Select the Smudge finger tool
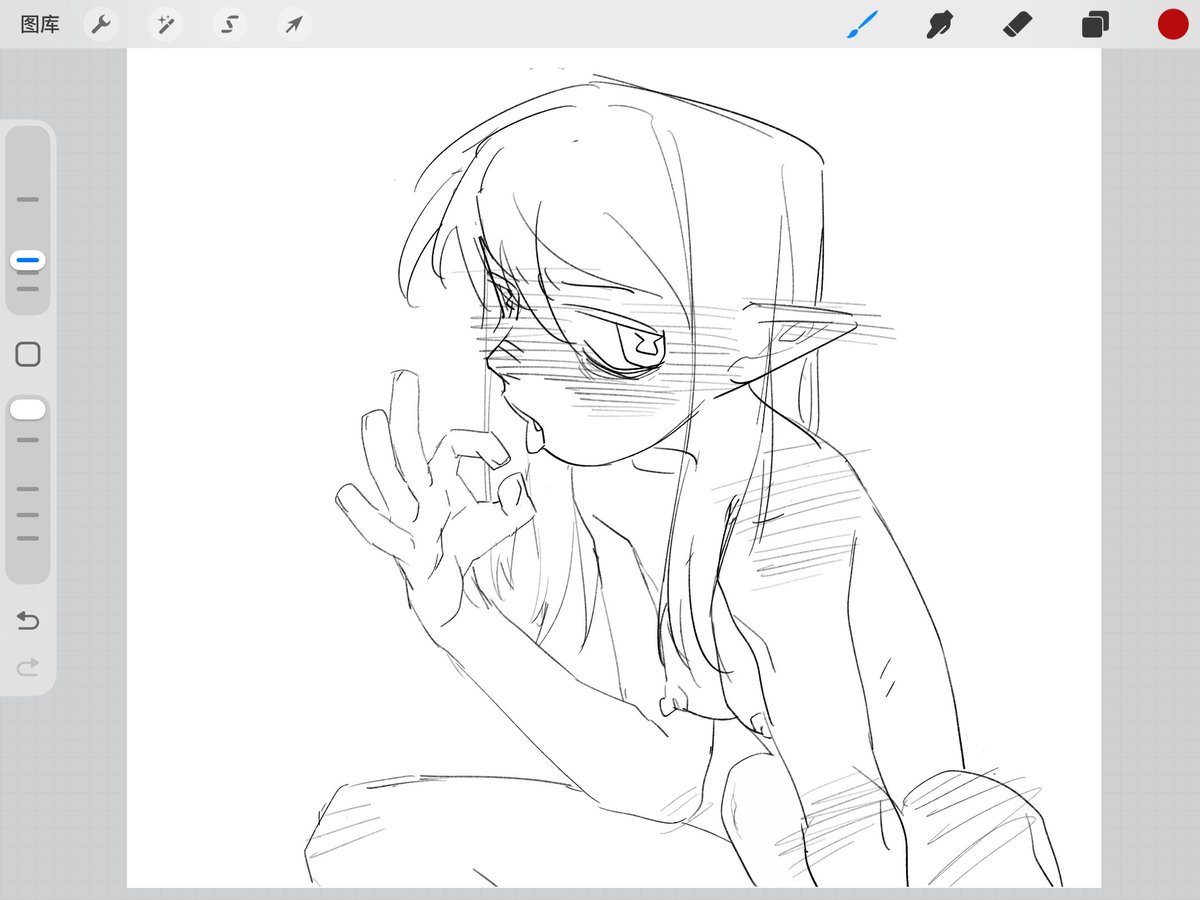The image size is (1200, 900). point(938,24)
